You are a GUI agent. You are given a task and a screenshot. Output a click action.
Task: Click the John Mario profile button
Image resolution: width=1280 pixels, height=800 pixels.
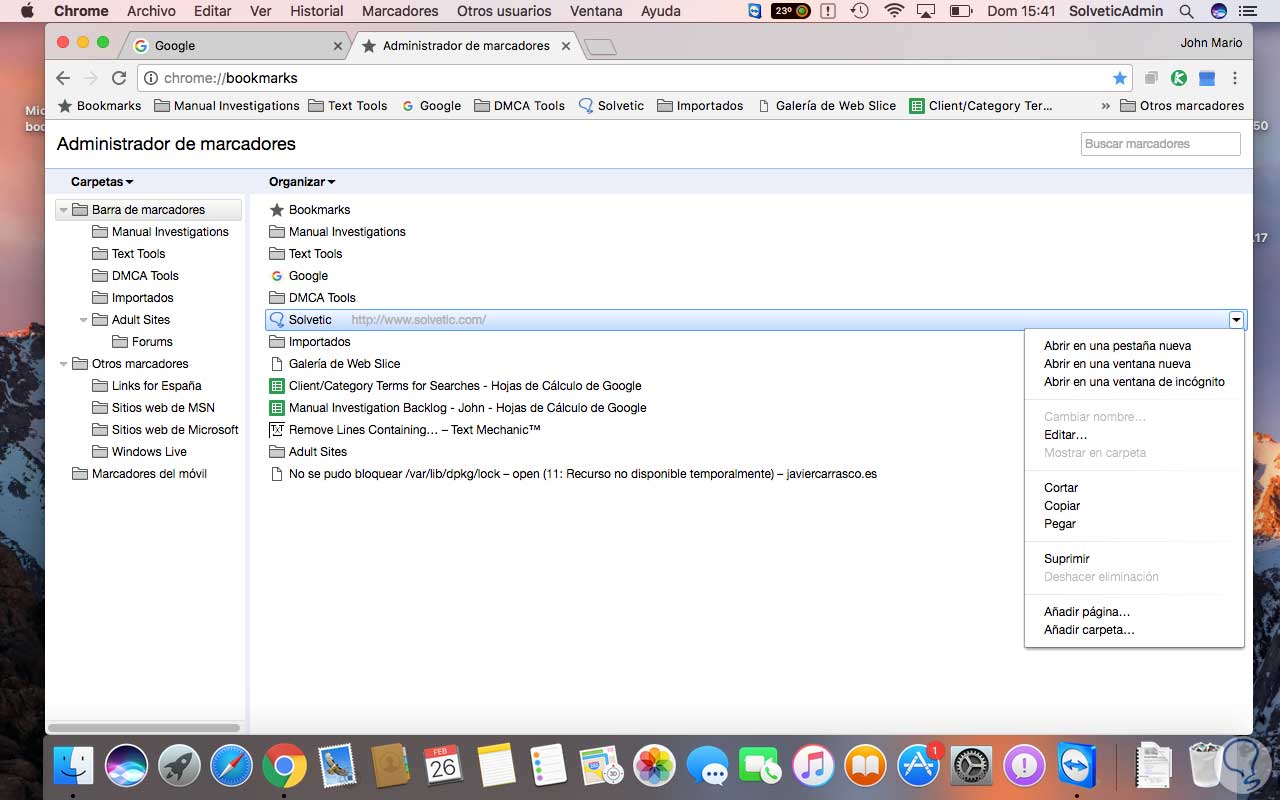(1211, 43)
